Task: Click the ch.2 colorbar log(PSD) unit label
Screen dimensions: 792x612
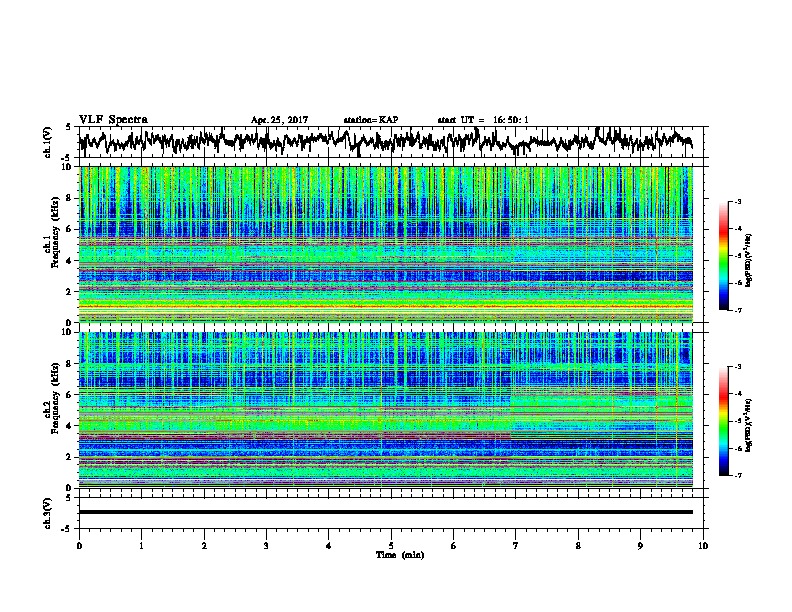Action: [749, 425]
